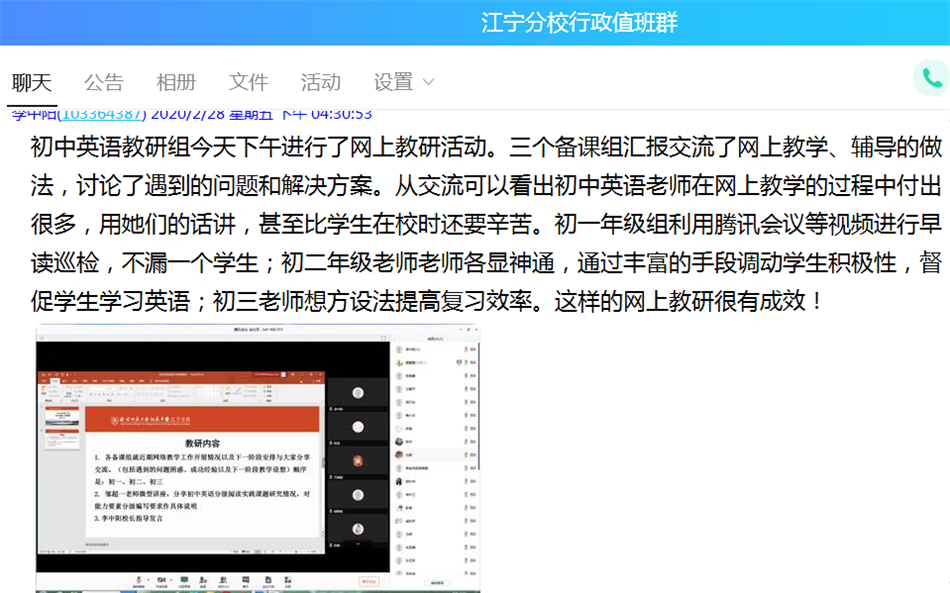
Task: Click the meeting documents icon in meeting toolbar
Action: (x=268, y=580)
